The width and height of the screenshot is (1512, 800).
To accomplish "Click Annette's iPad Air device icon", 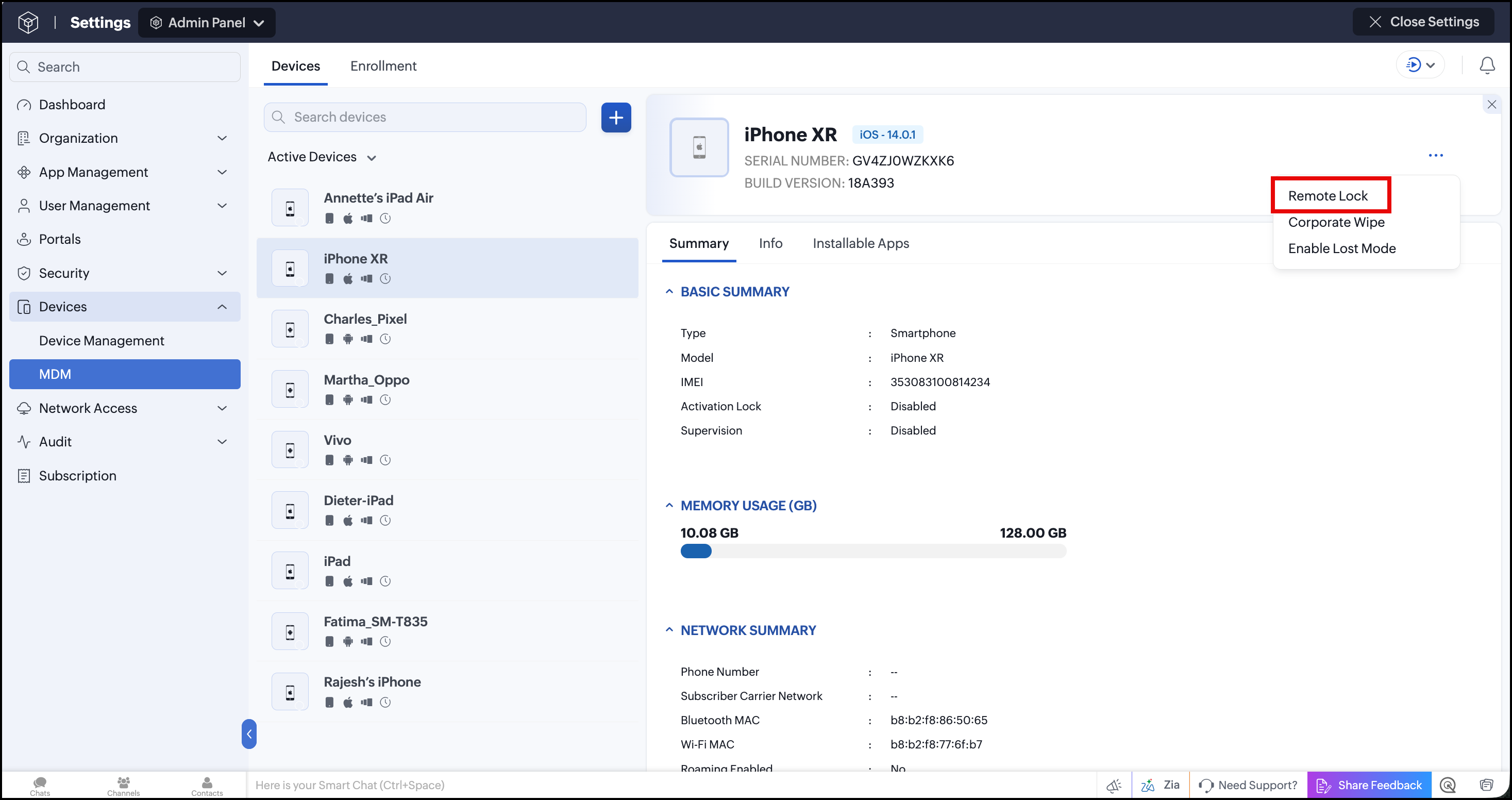I will [290, 208].
